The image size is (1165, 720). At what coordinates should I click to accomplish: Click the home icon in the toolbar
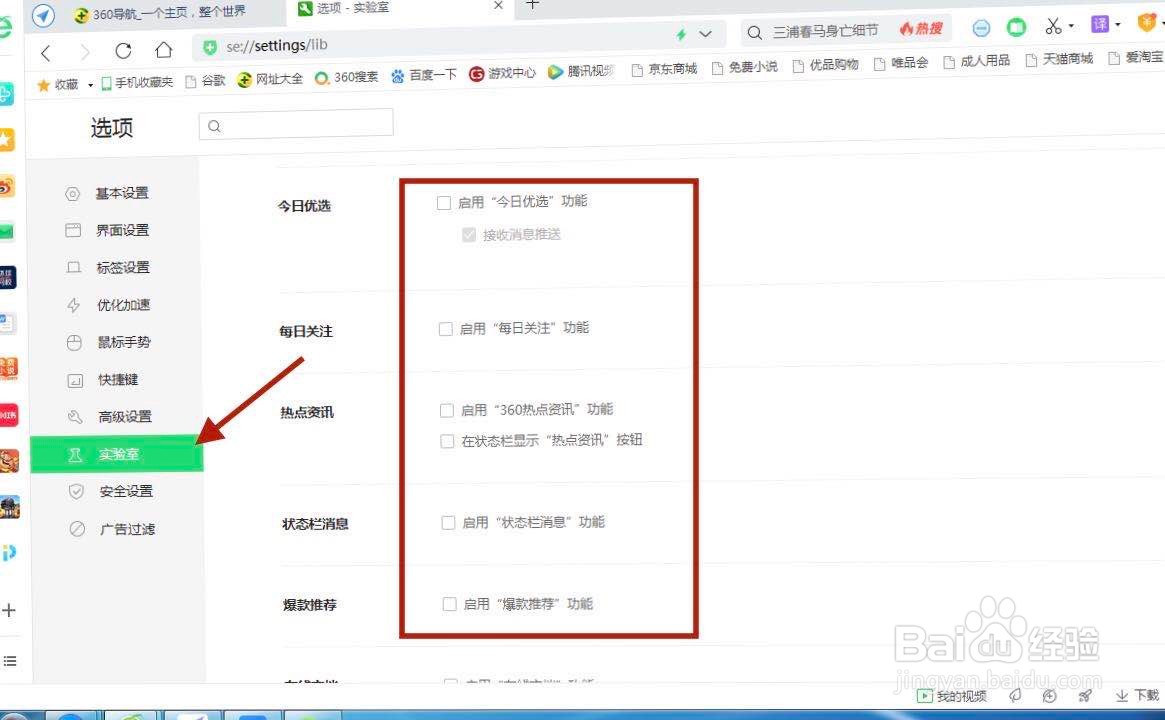pos(165,46)
